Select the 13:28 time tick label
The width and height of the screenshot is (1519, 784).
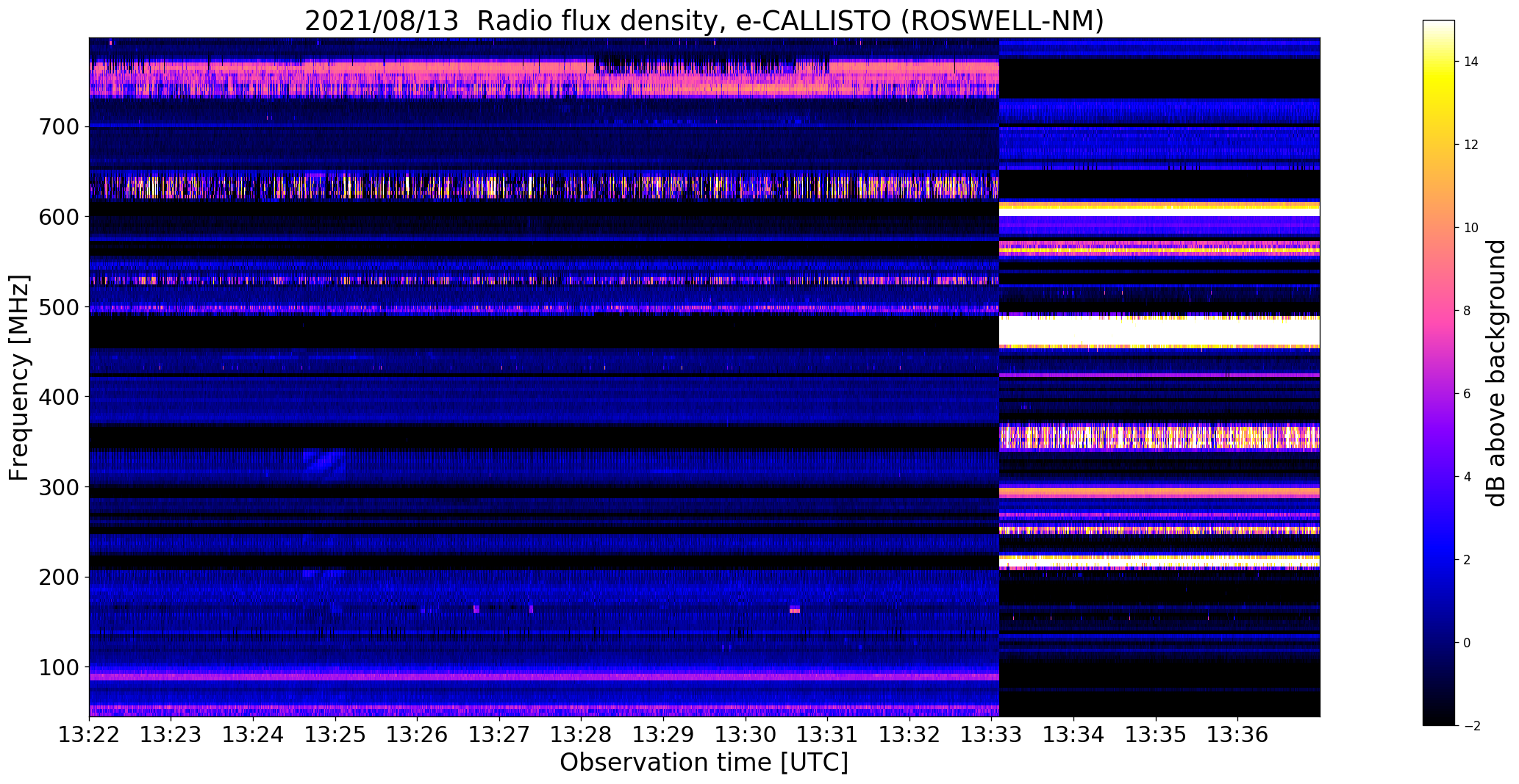tap(581, 734)
